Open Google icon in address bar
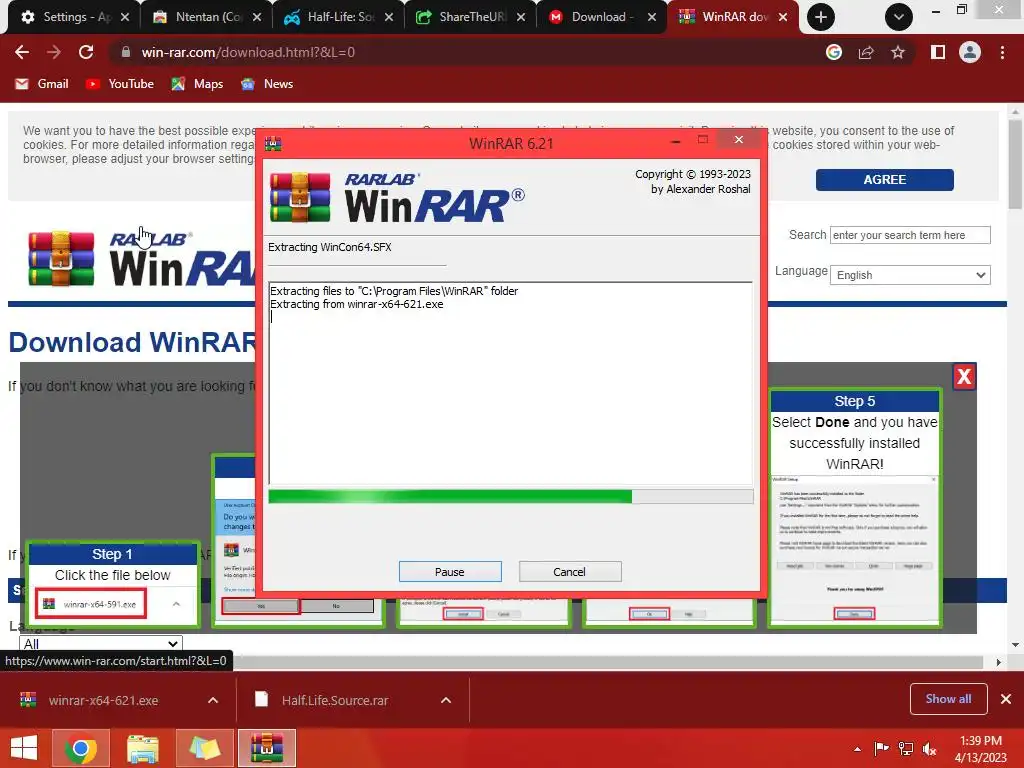Viewport: 1024px width, 768px height. [834, 52]
